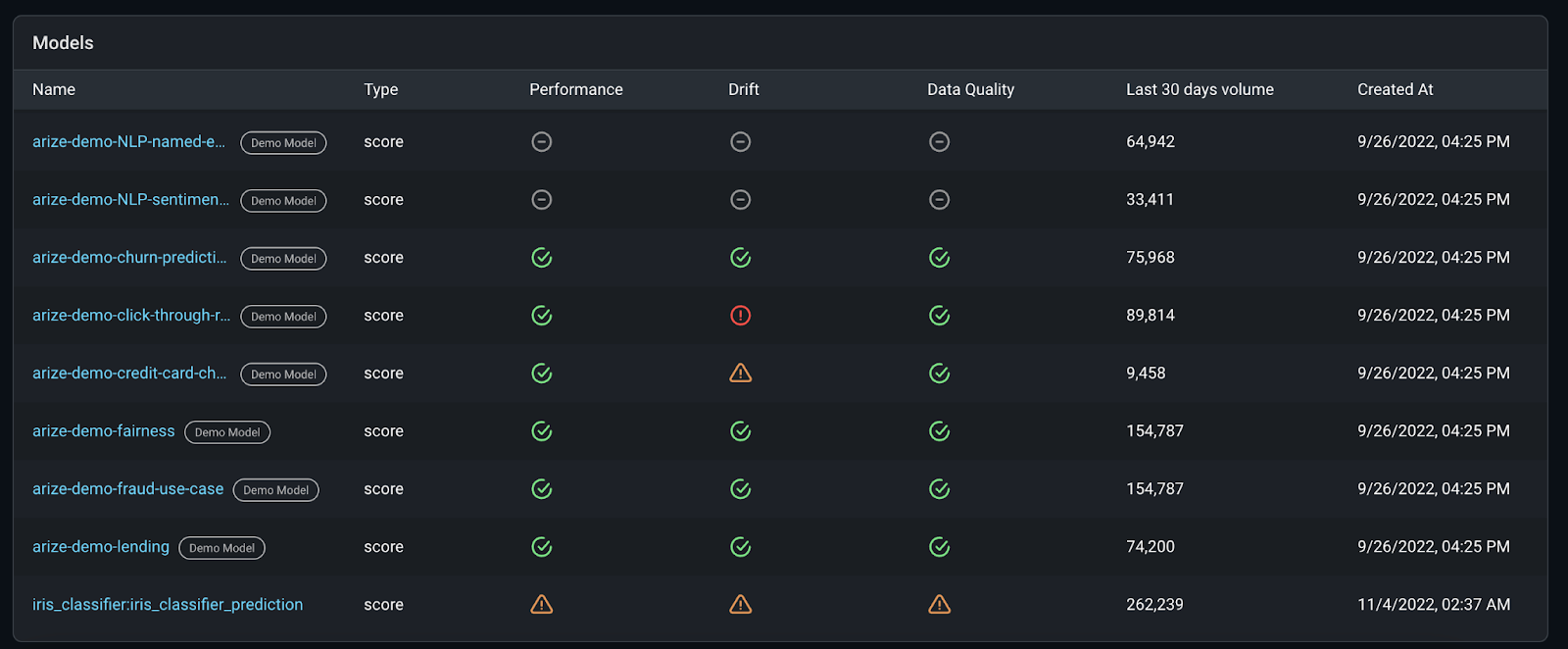Click the Performance checkmark in the arize-demo-fairness row
Image resolution: width=1568 pixels, height=649 pixels.
click(542, 431)
